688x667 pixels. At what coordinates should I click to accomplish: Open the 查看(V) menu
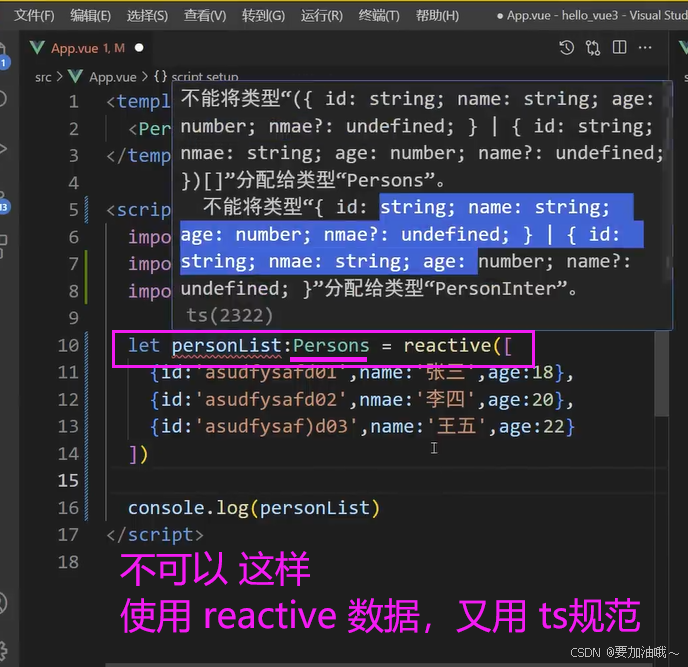coord(205,16)
